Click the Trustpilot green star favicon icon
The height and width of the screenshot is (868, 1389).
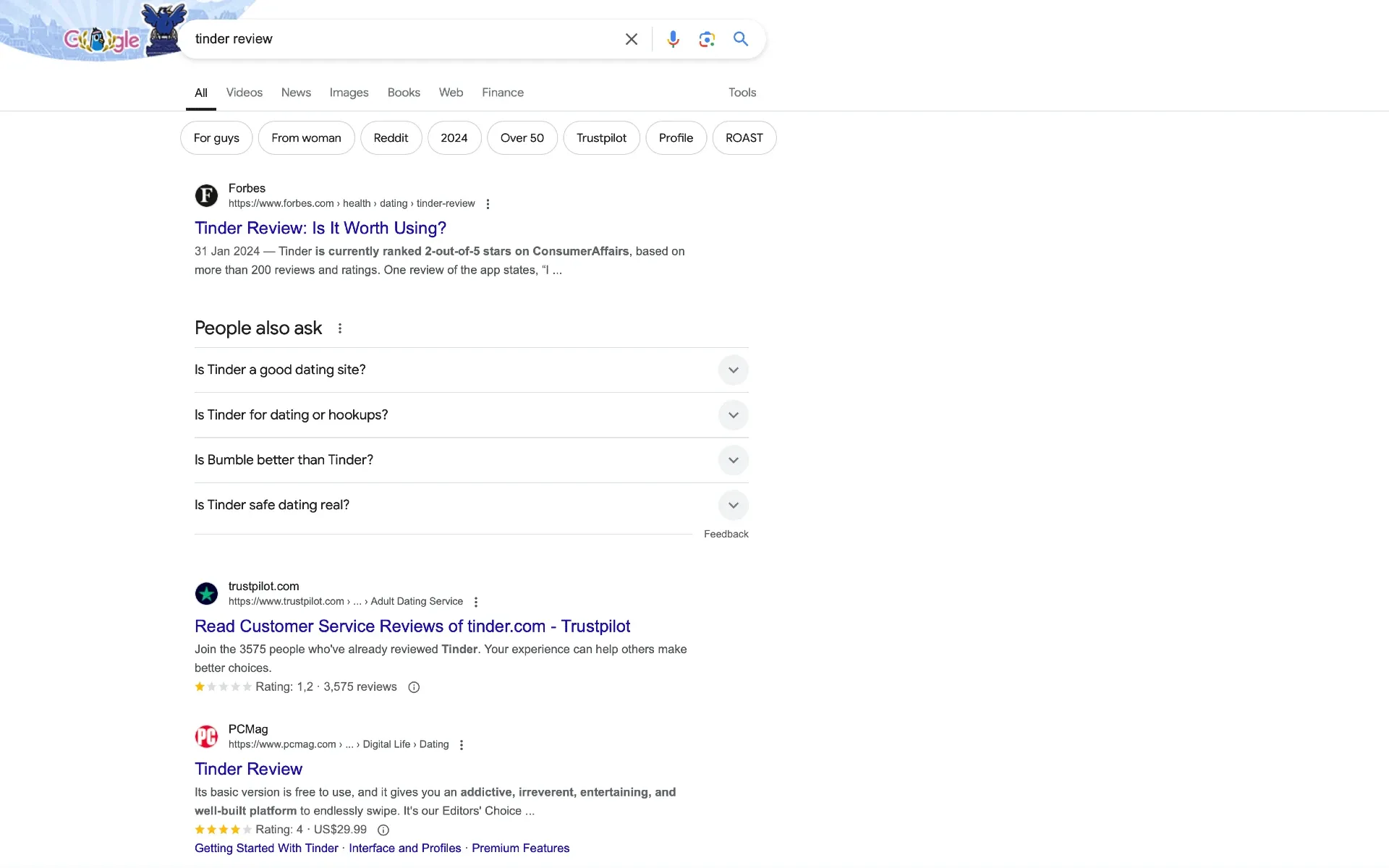click(206, 592)
